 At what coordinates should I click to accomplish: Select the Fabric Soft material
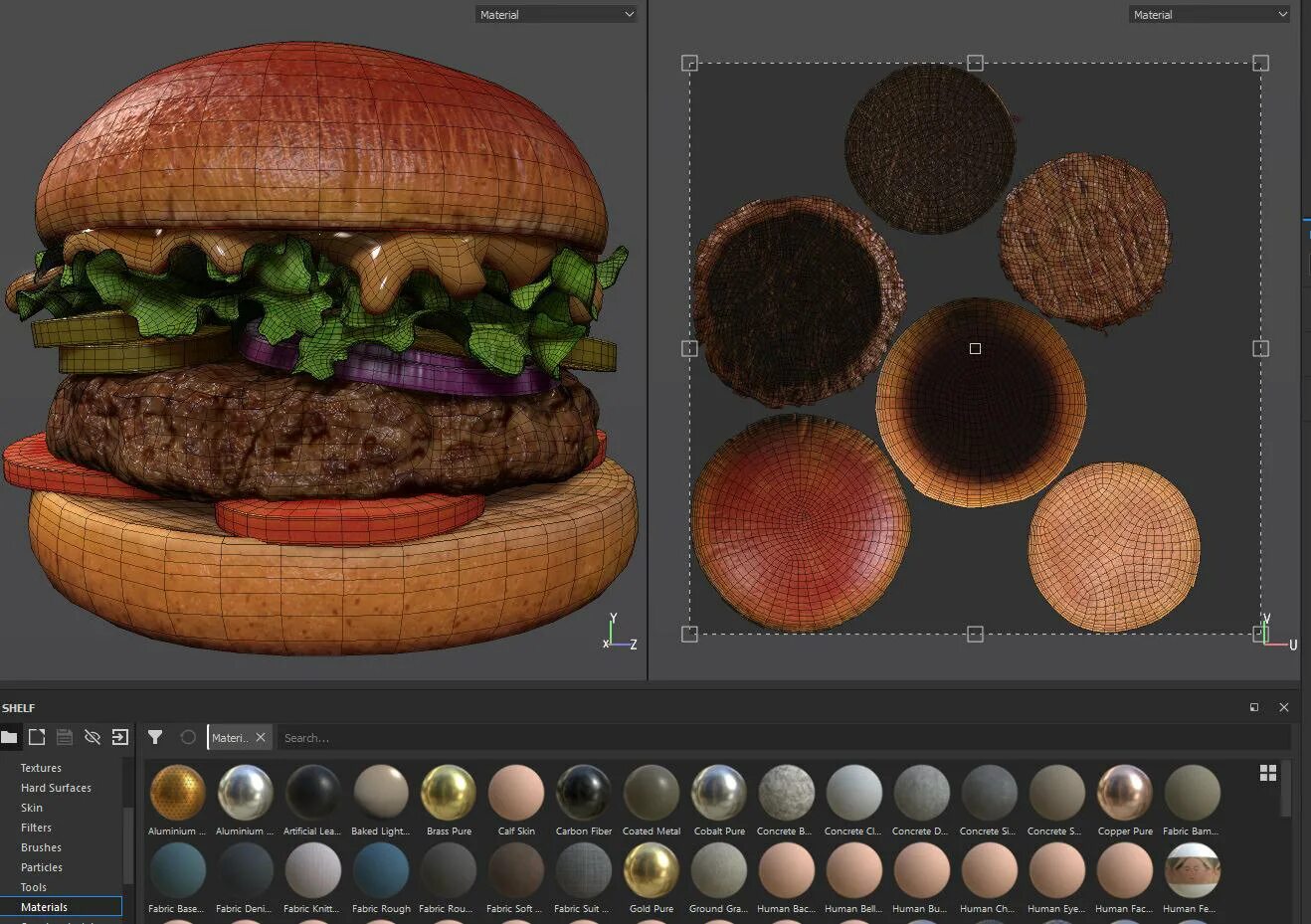516,870
